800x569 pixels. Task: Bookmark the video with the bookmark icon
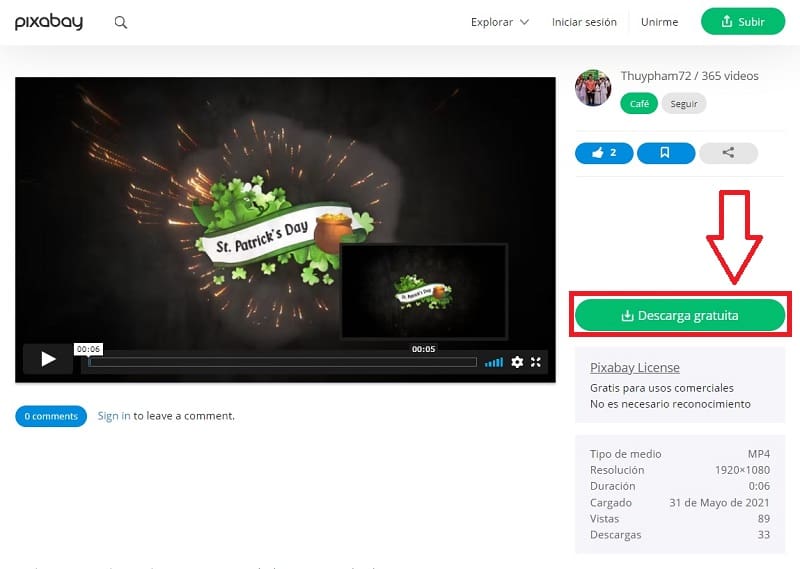(666, 153)
